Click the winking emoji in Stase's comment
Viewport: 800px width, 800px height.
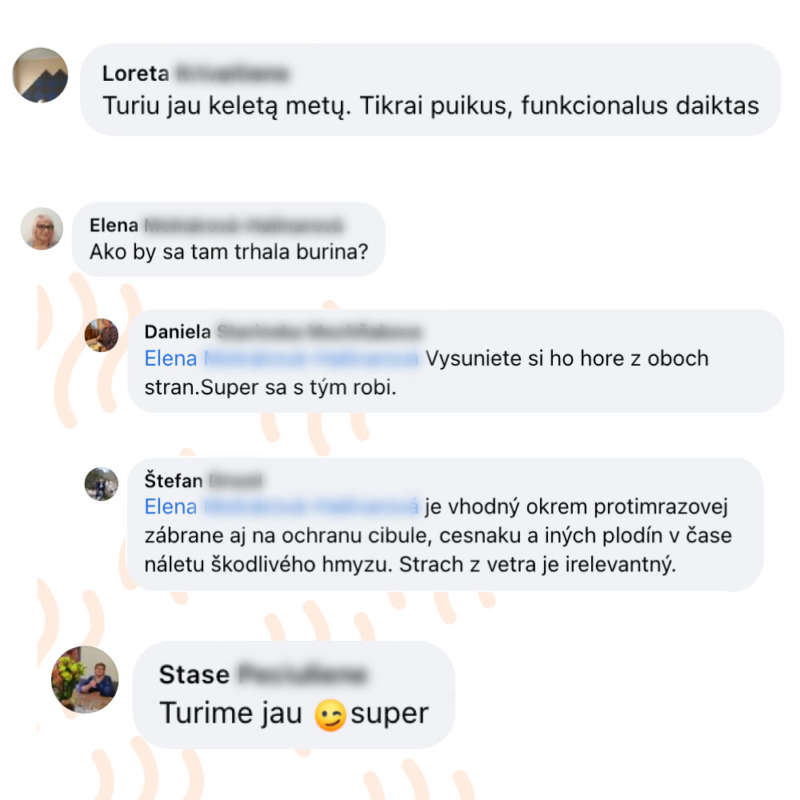point(330,715)
